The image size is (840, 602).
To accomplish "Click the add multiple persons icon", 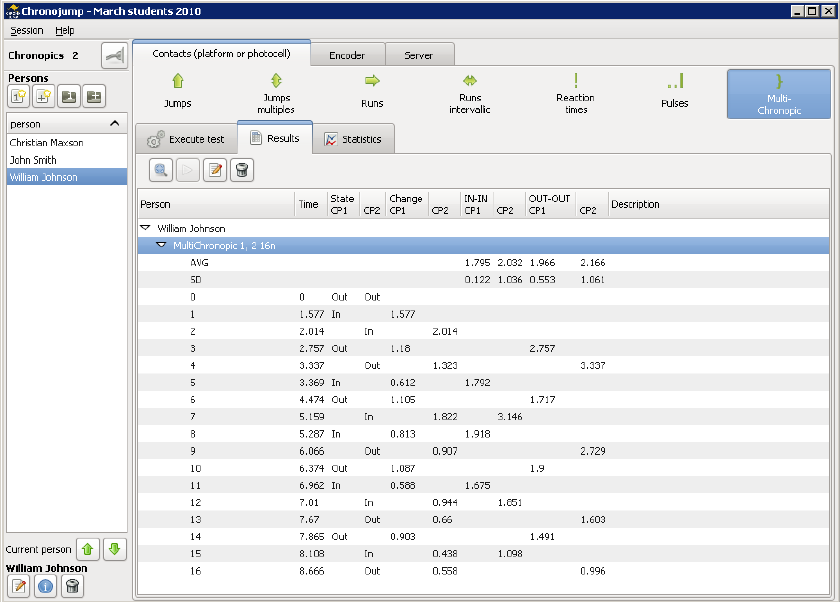I will pos(43,96).
